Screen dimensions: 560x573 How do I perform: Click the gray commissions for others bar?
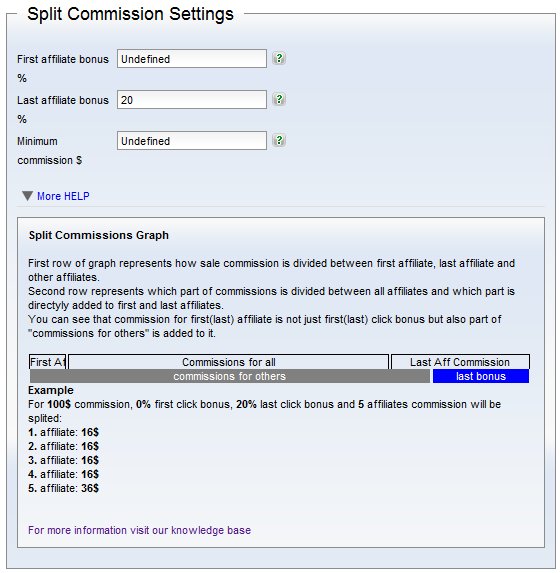(230, 376)
